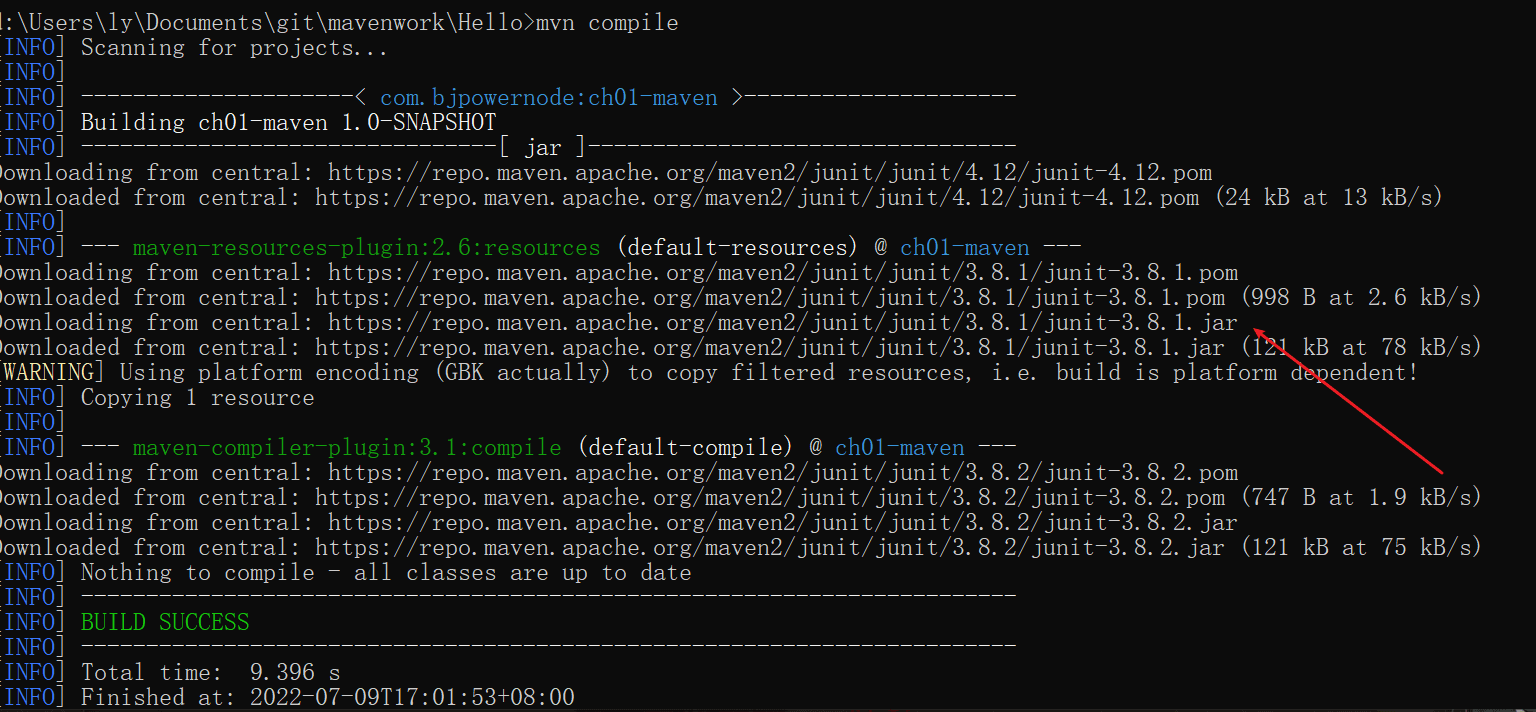The height and width of the screenshot is (712, 1536).
Task: Click the com.bjpowernode:ch01-maven project name
Action: 549,97
